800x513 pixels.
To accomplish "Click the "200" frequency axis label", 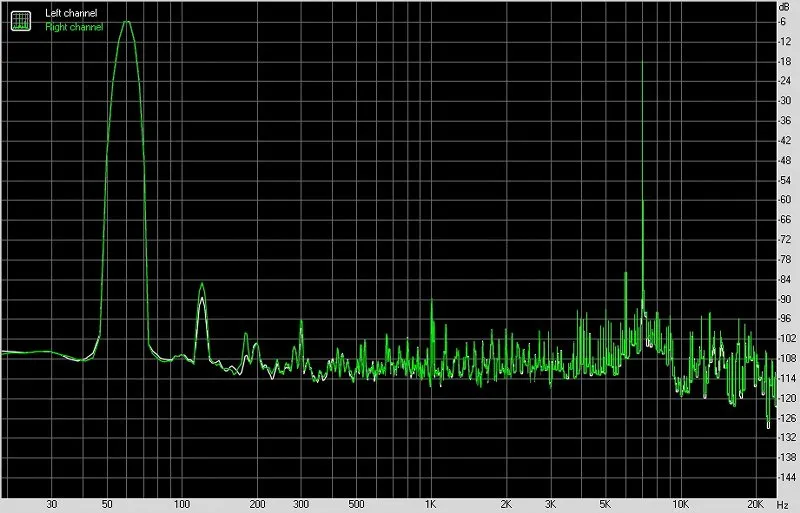I will [257, 505].
